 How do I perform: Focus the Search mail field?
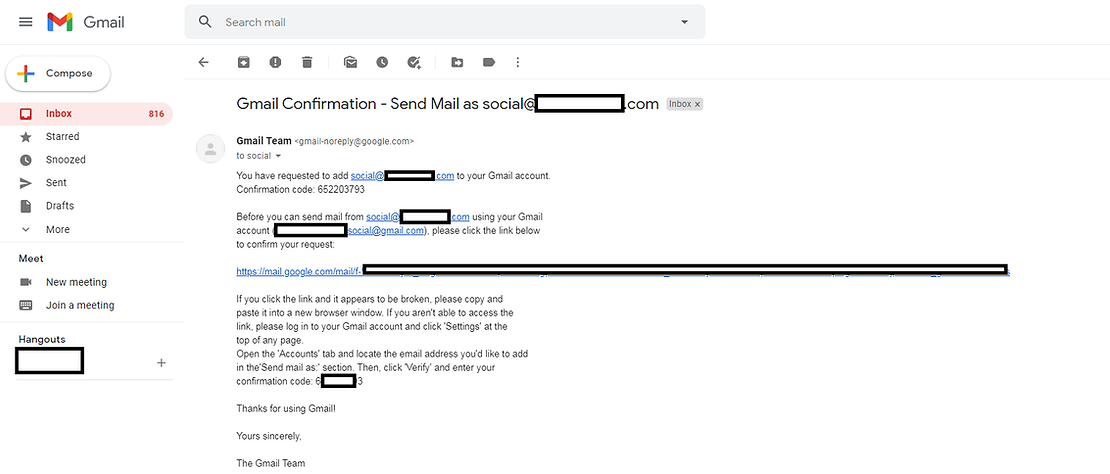click(440, 22)
